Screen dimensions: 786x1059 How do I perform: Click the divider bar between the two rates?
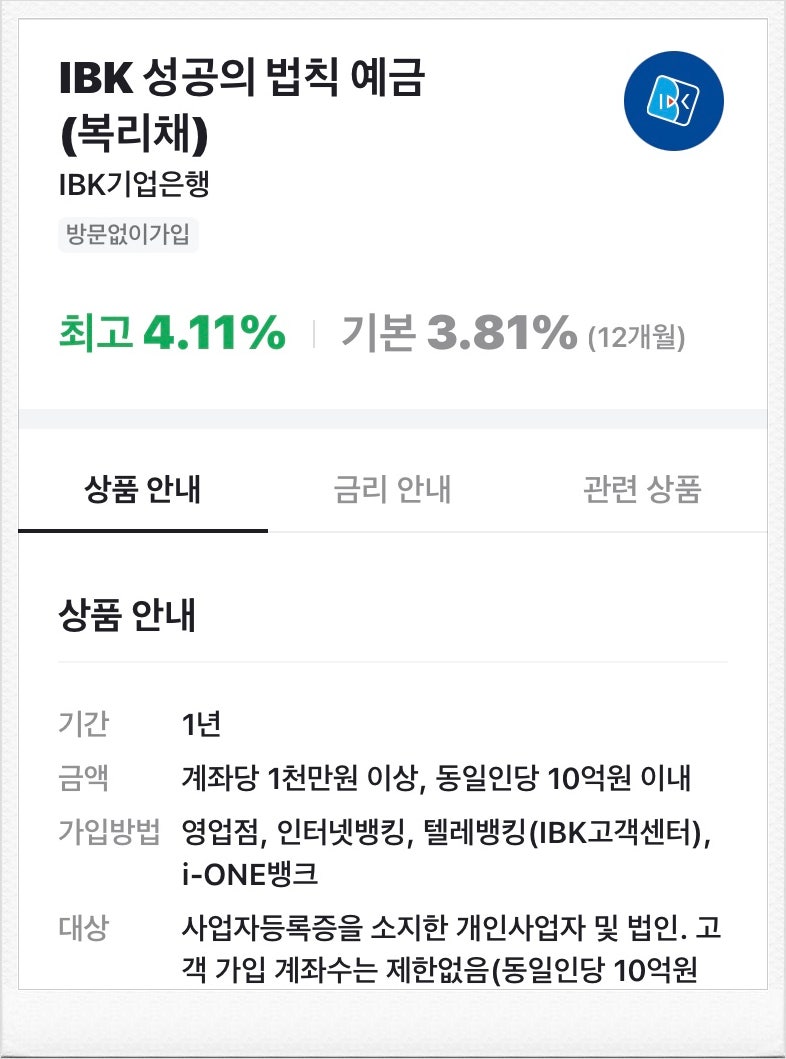click(x=312, y=335)
